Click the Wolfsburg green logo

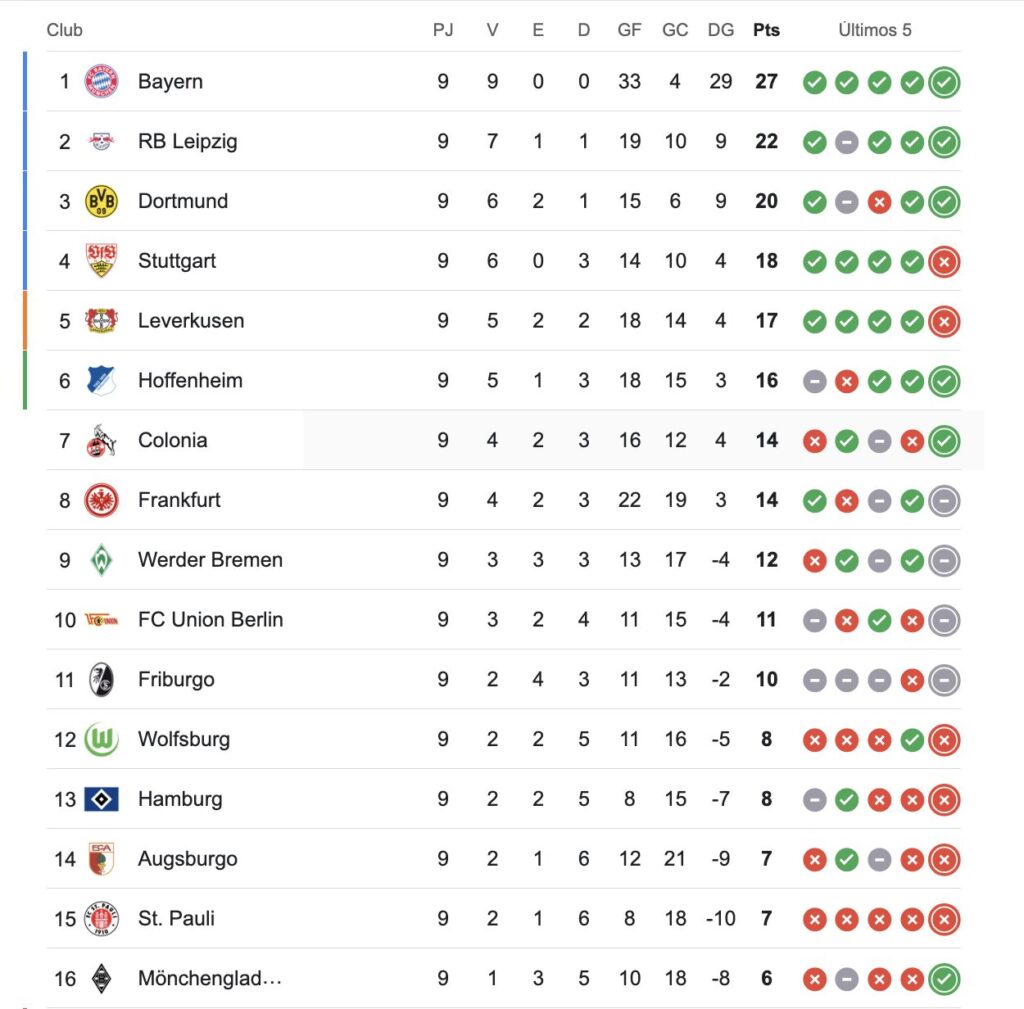coord(101,740)
